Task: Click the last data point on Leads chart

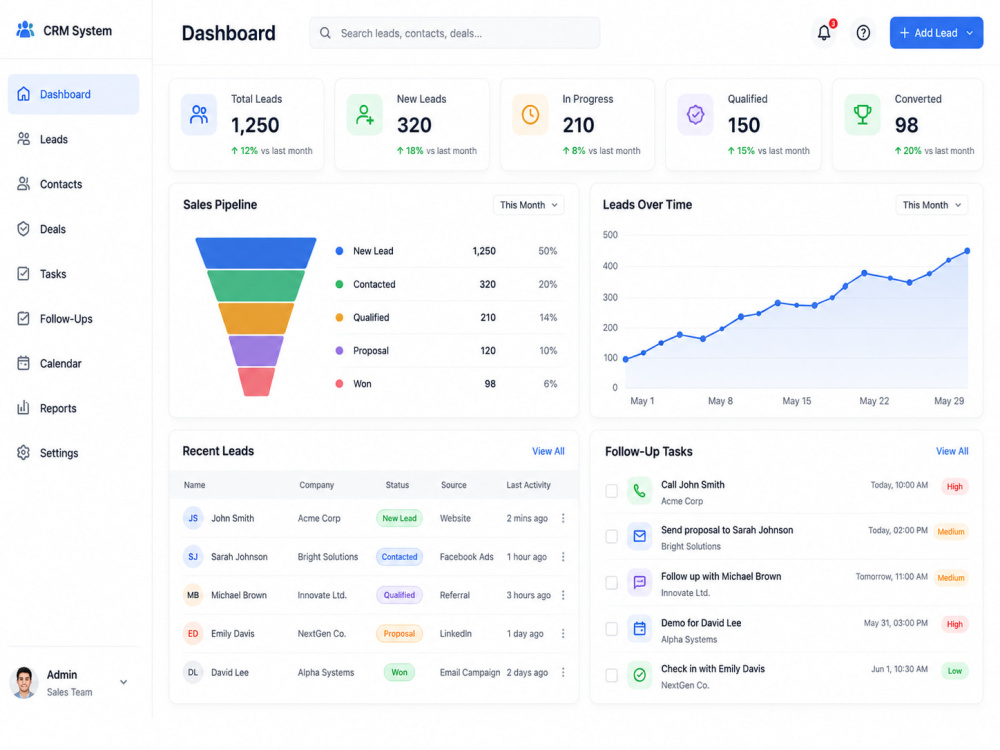Action: (x=967, y=251)
